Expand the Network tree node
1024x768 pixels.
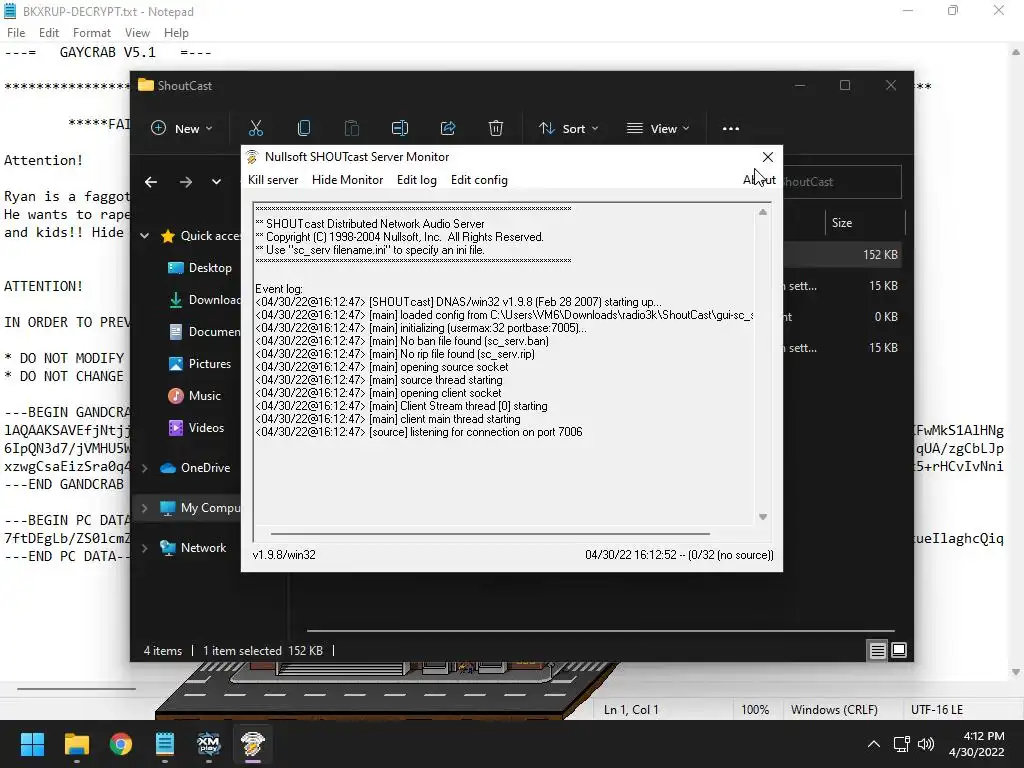[x=145, y=548]
